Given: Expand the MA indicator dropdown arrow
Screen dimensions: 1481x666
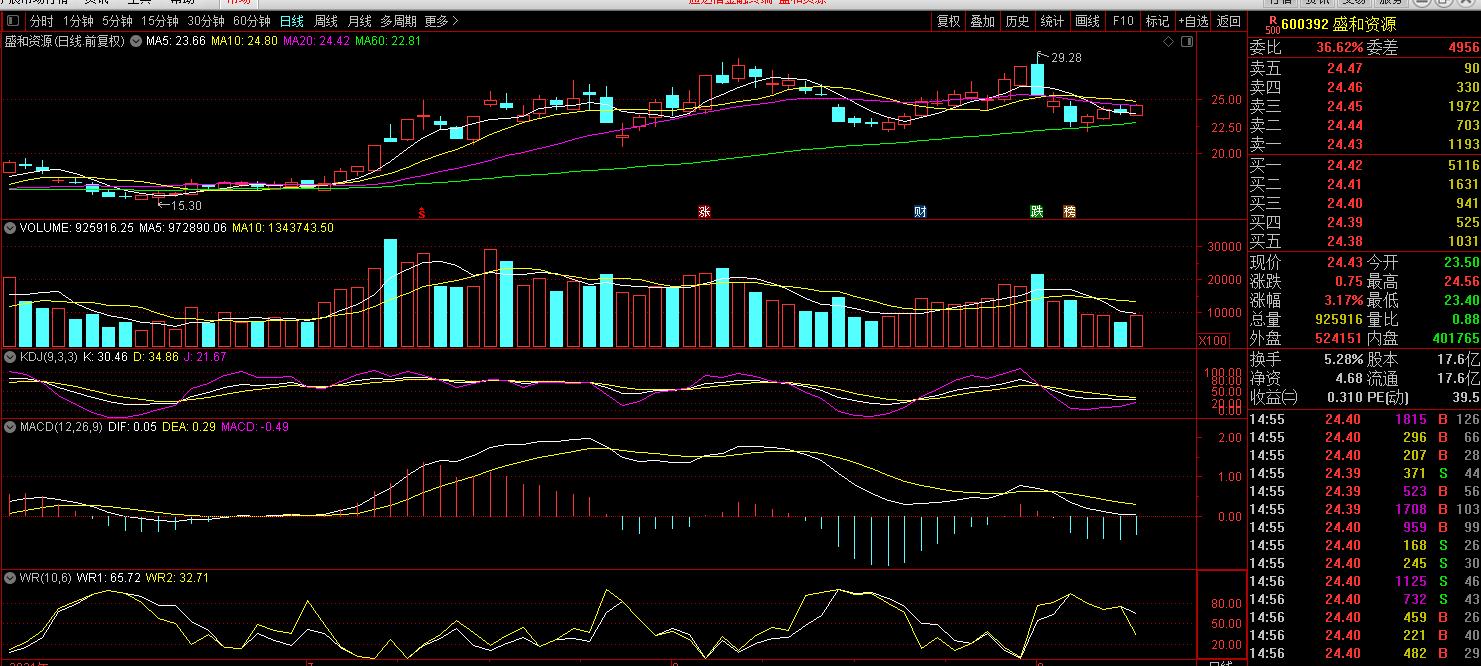Looking at the screenshot, I should coord(136,42).
